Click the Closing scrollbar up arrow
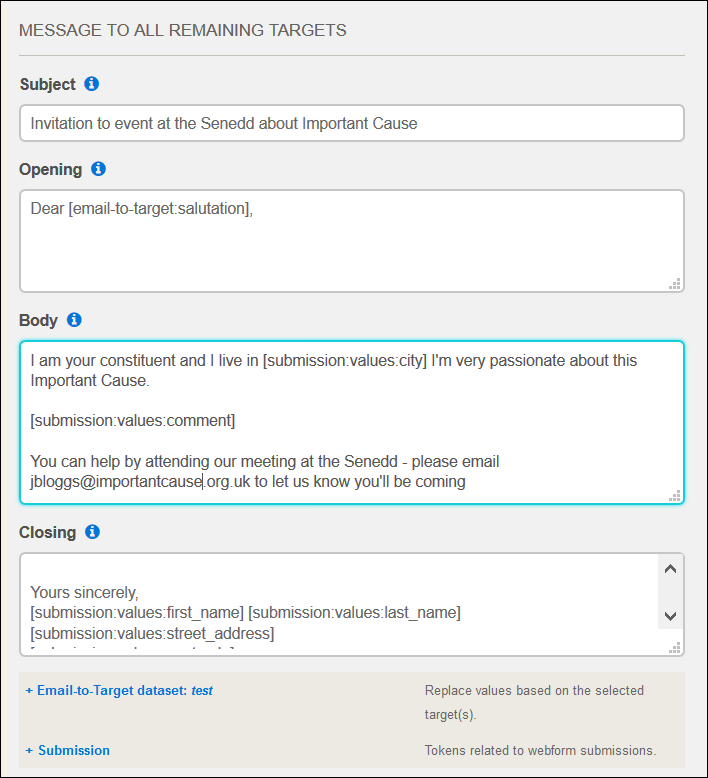The height and width of the screenshot is (778, 708). click(670, 569)
